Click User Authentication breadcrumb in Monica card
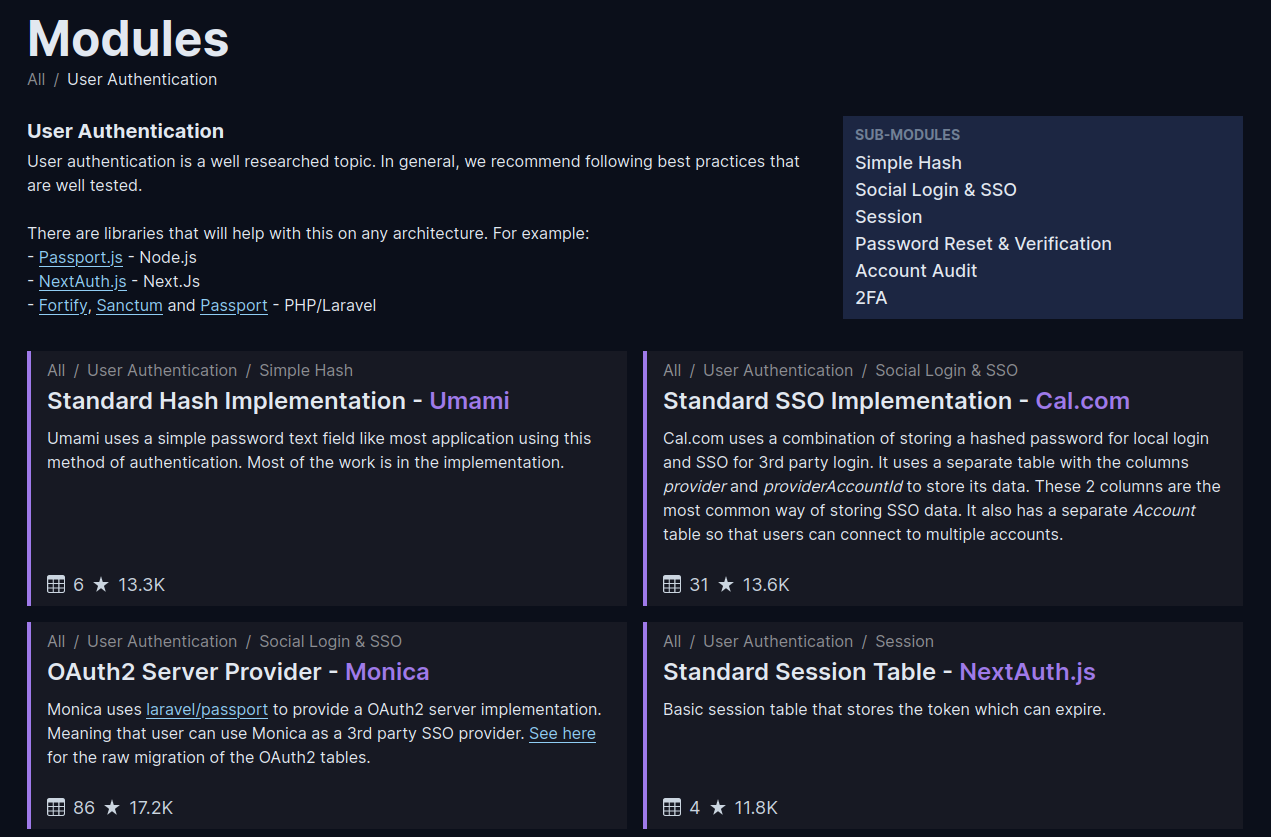 (162, 641)
